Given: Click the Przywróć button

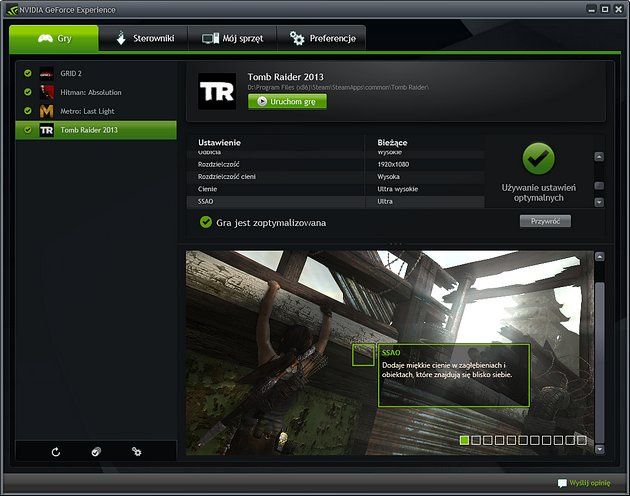Looking at the screenshot, I should point(545,221).
